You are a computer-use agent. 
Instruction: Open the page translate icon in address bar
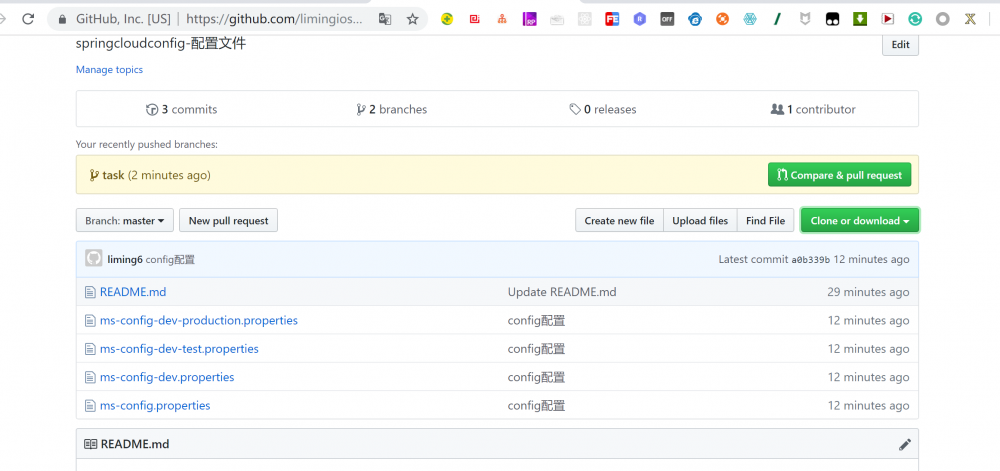coord(385,19)
